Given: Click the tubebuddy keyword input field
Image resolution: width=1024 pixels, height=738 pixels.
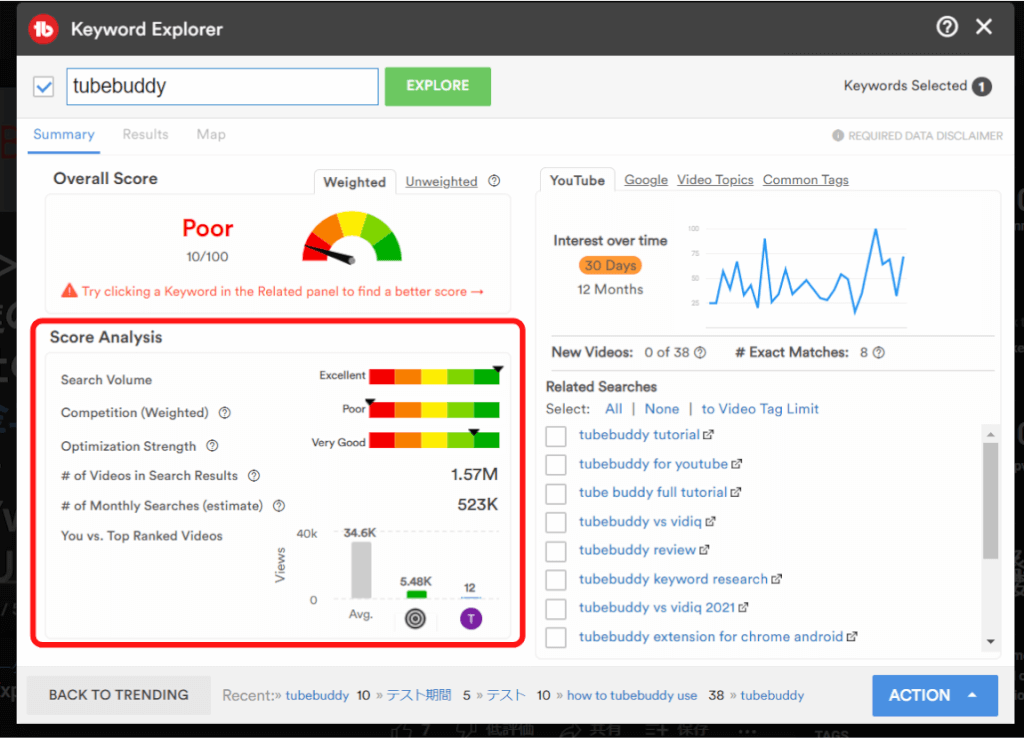Looking at the screenshot, I should [222, 86].
